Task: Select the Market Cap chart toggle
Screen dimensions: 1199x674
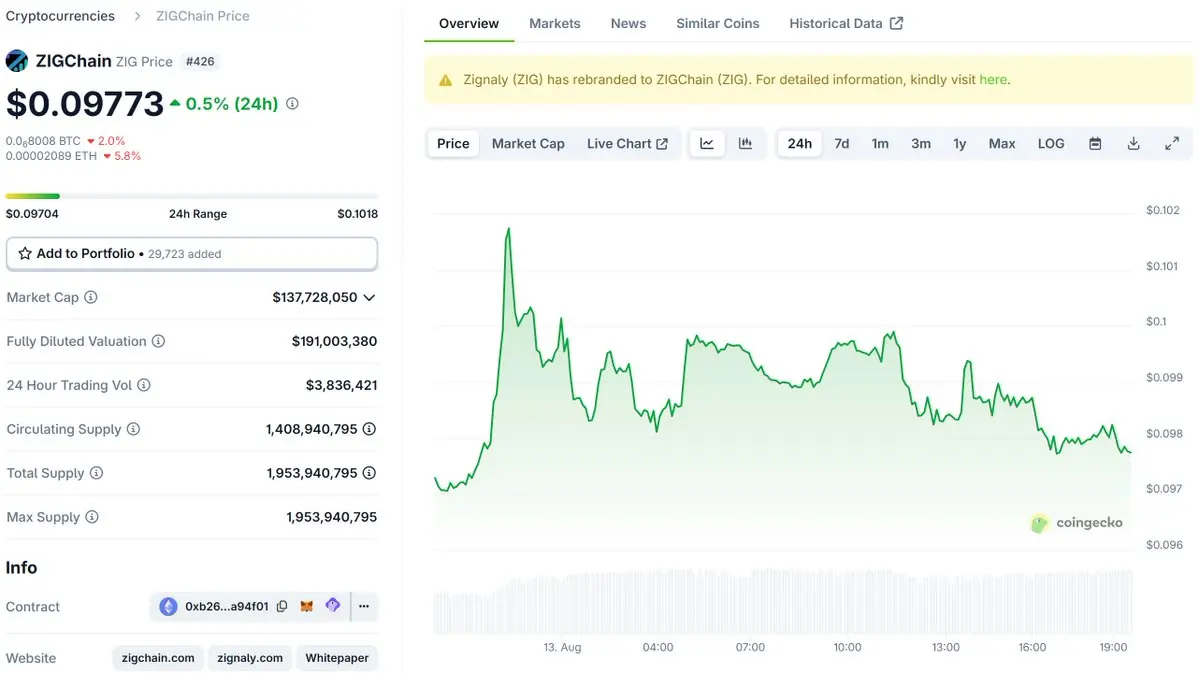Action: (x=528, y=144)
